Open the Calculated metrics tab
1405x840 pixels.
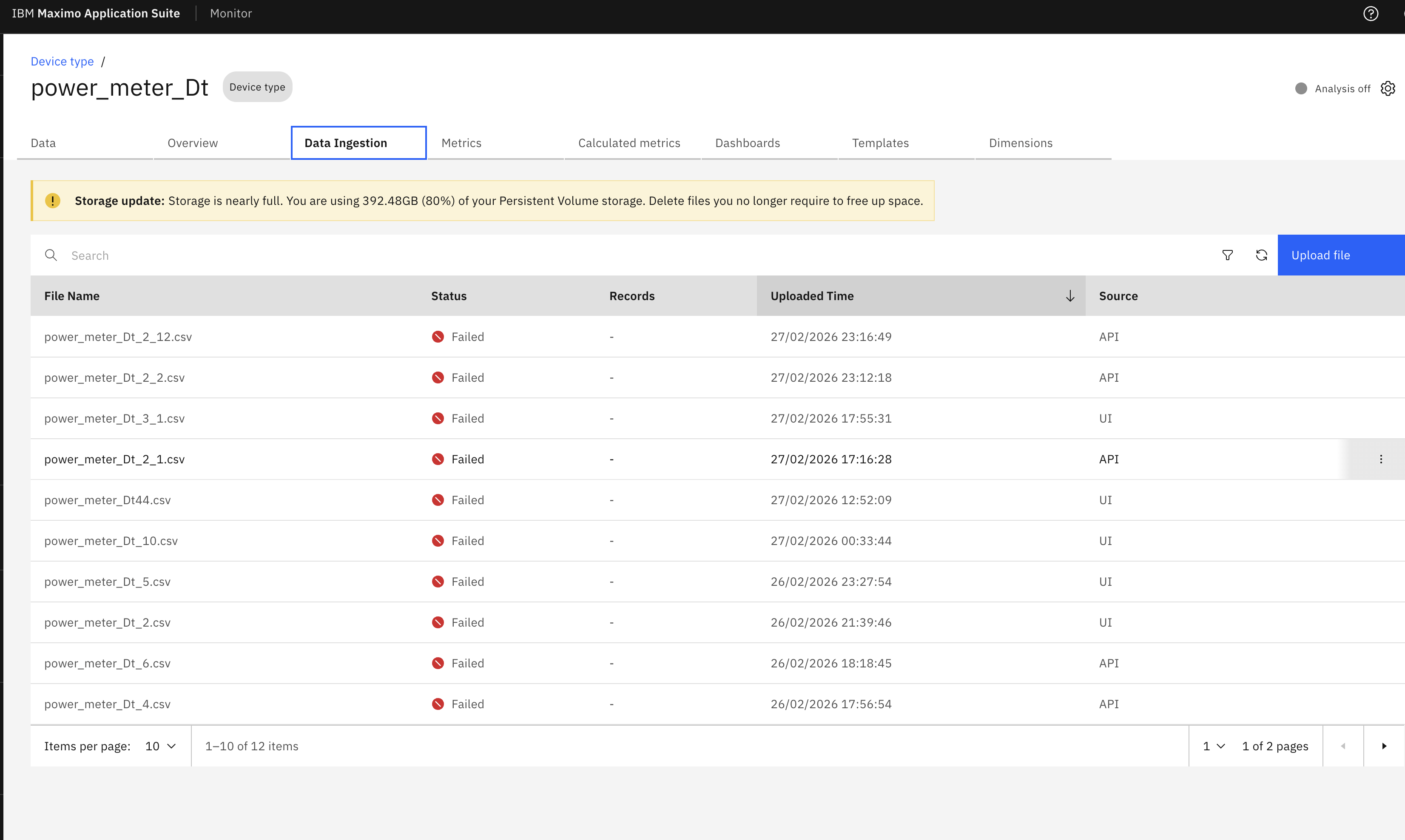click(x=629, y=143)
